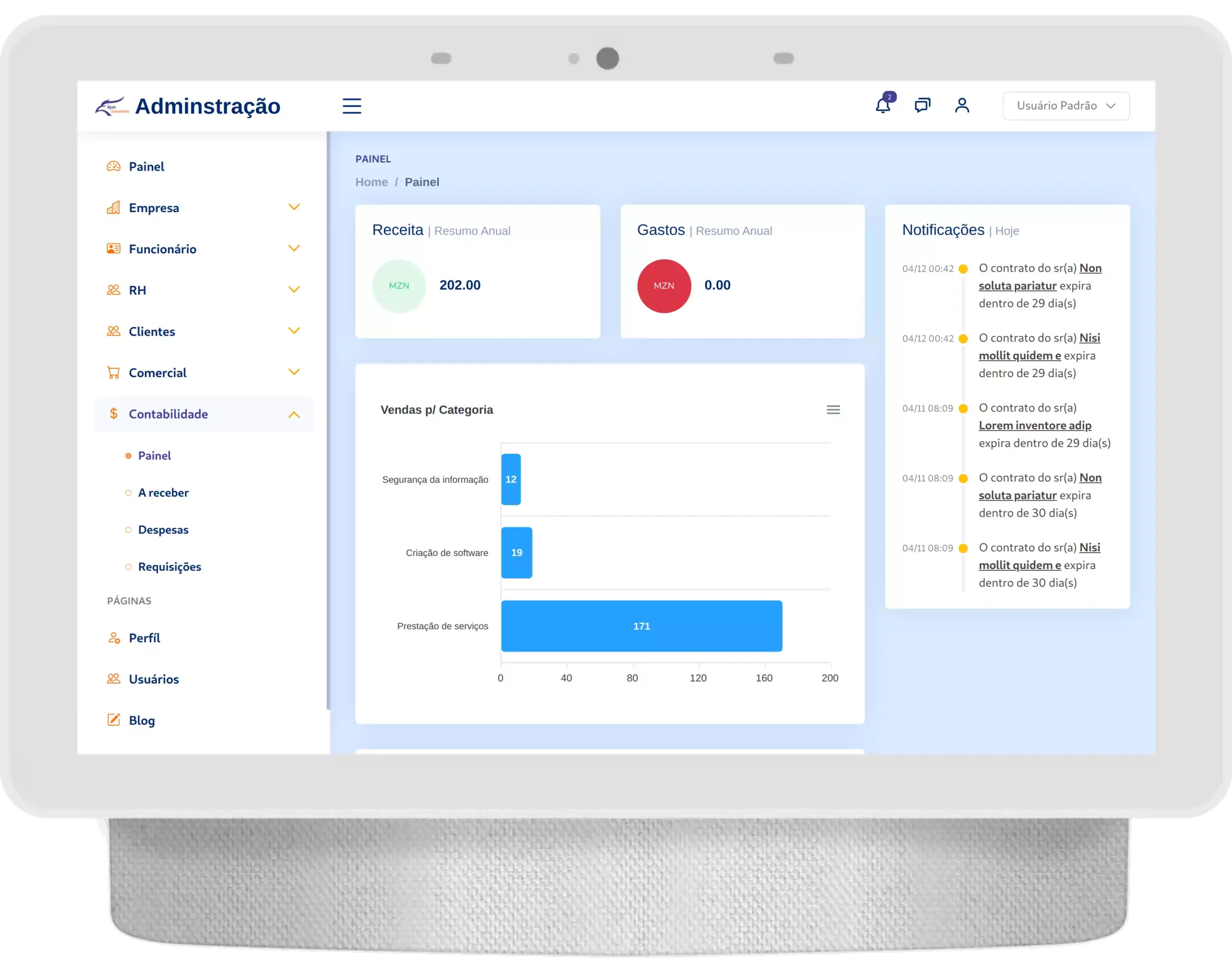Click the Home breadcrumb link
This screenshot has width=1232, height=963.
[371, 182]
